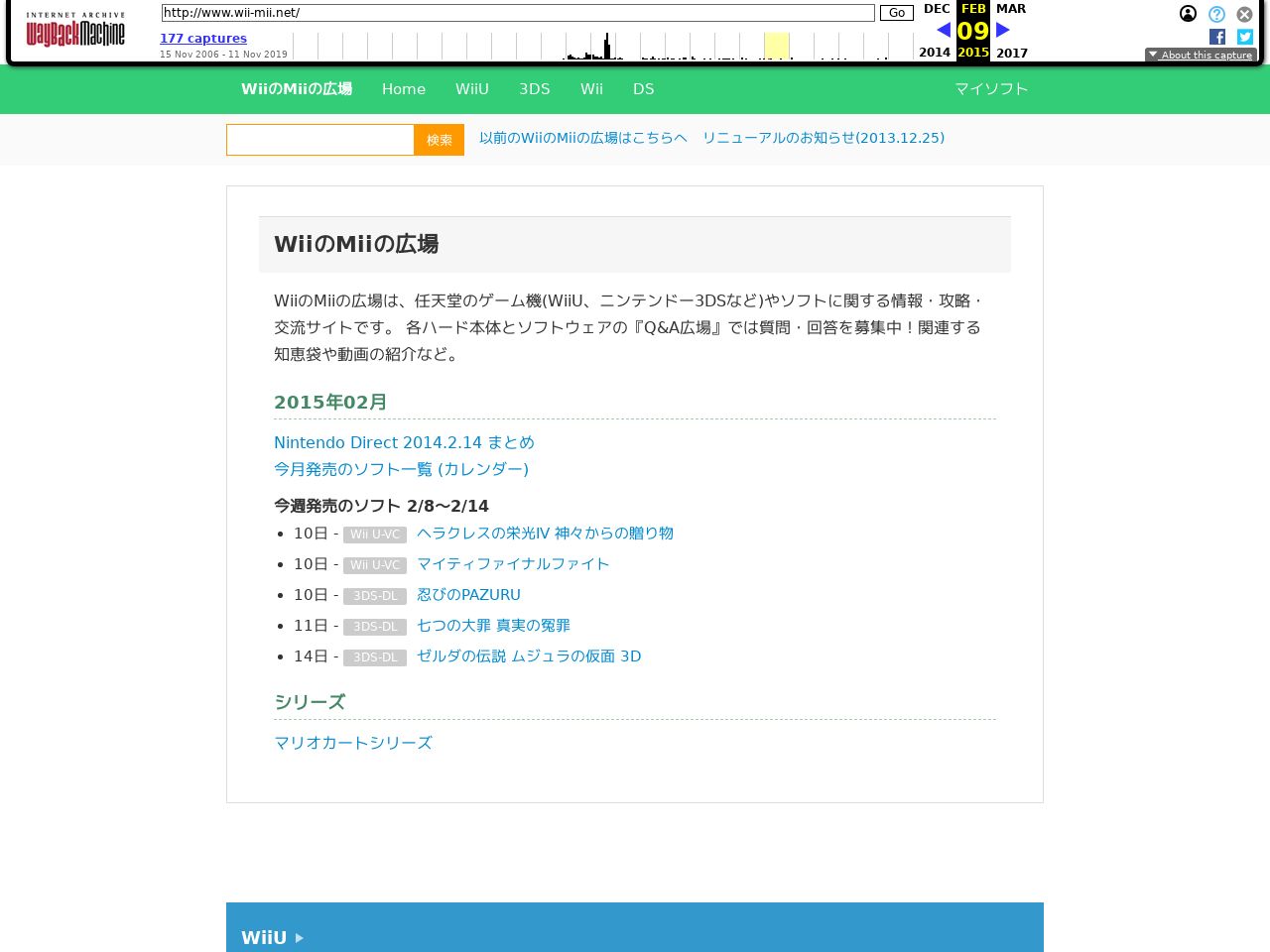The width and height of the screenshot is (1270, 952).
Task: Click Wii U-VC tag beside ヘラクレスの栄光IV
Action: click(375, 535)
